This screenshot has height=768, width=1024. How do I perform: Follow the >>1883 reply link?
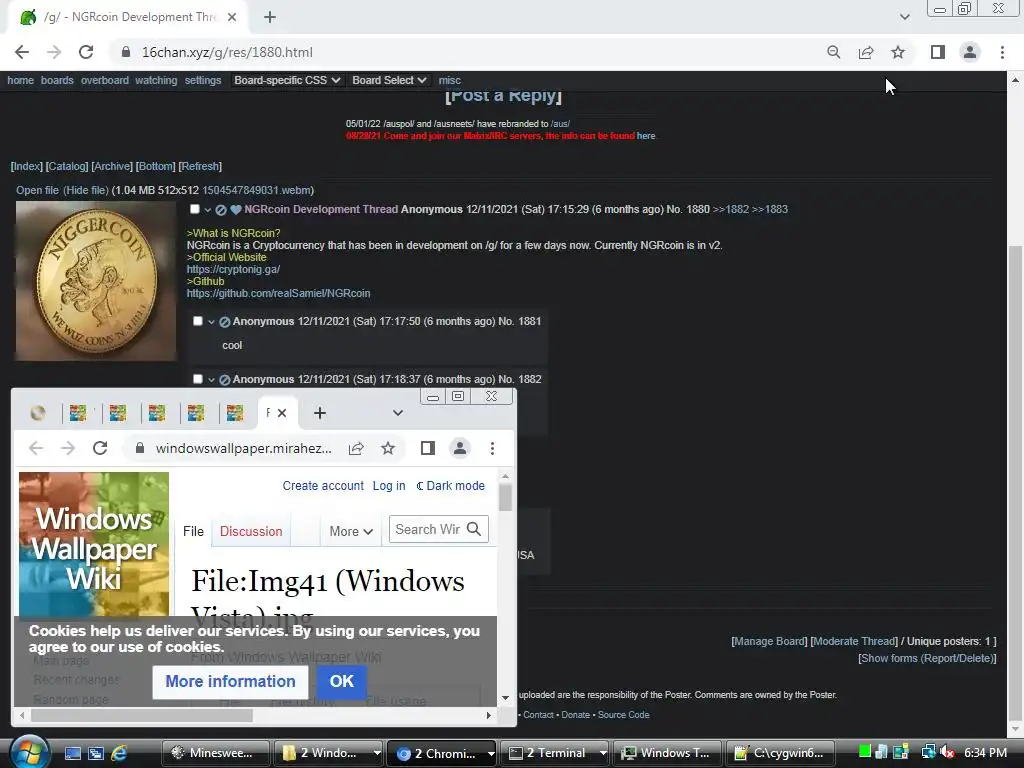[x=770, y=210]
